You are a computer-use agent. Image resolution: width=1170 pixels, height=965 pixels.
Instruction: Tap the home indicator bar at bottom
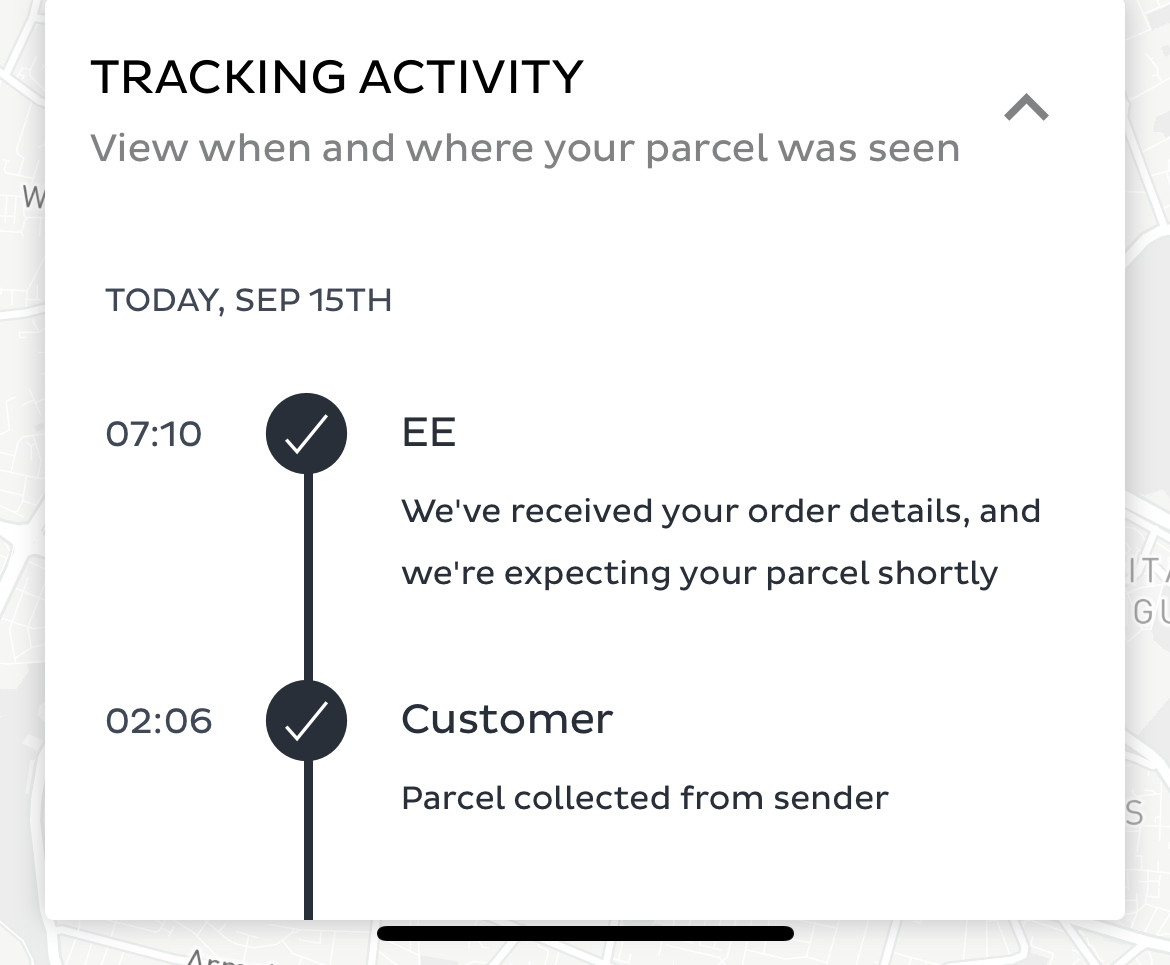coord(585,933)
